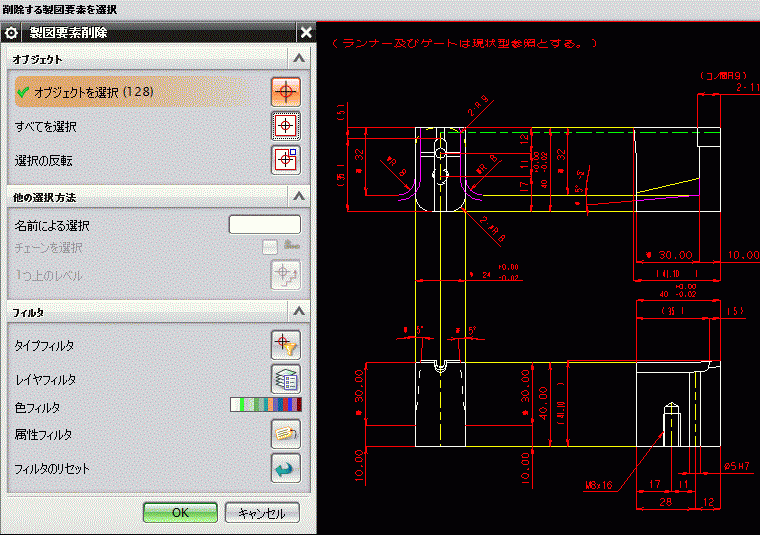The height and width of the screenshot is (535, 760).
Task: Click the 選択の反転 label
Action: [x=44, y=161]
